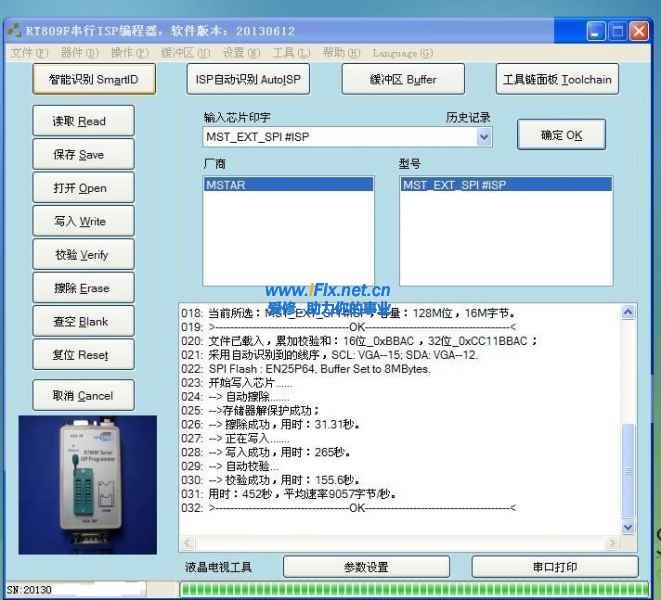The height and width of the screenshot is (600, 661).
Task: Click the chip marking input field
Action: coord(340,137)
